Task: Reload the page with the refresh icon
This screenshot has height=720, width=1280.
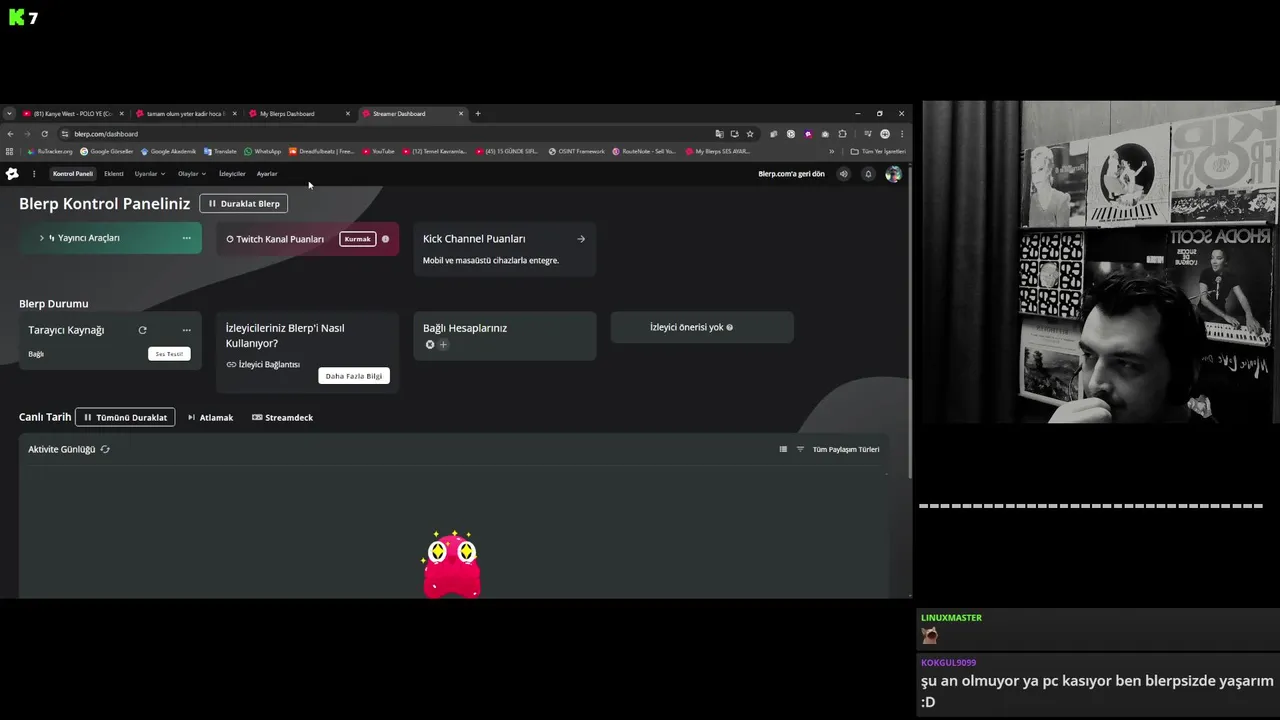Action: [x=44, y=134]
